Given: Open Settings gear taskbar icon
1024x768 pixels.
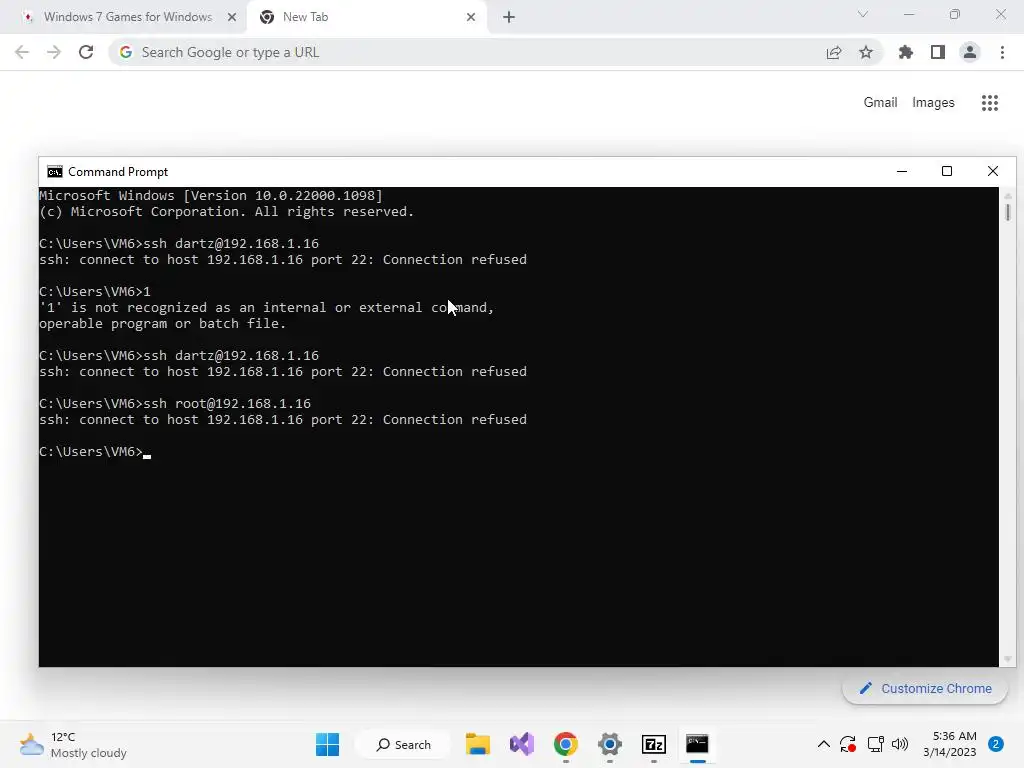Looking at the screenshot, I should click(609, 744).
